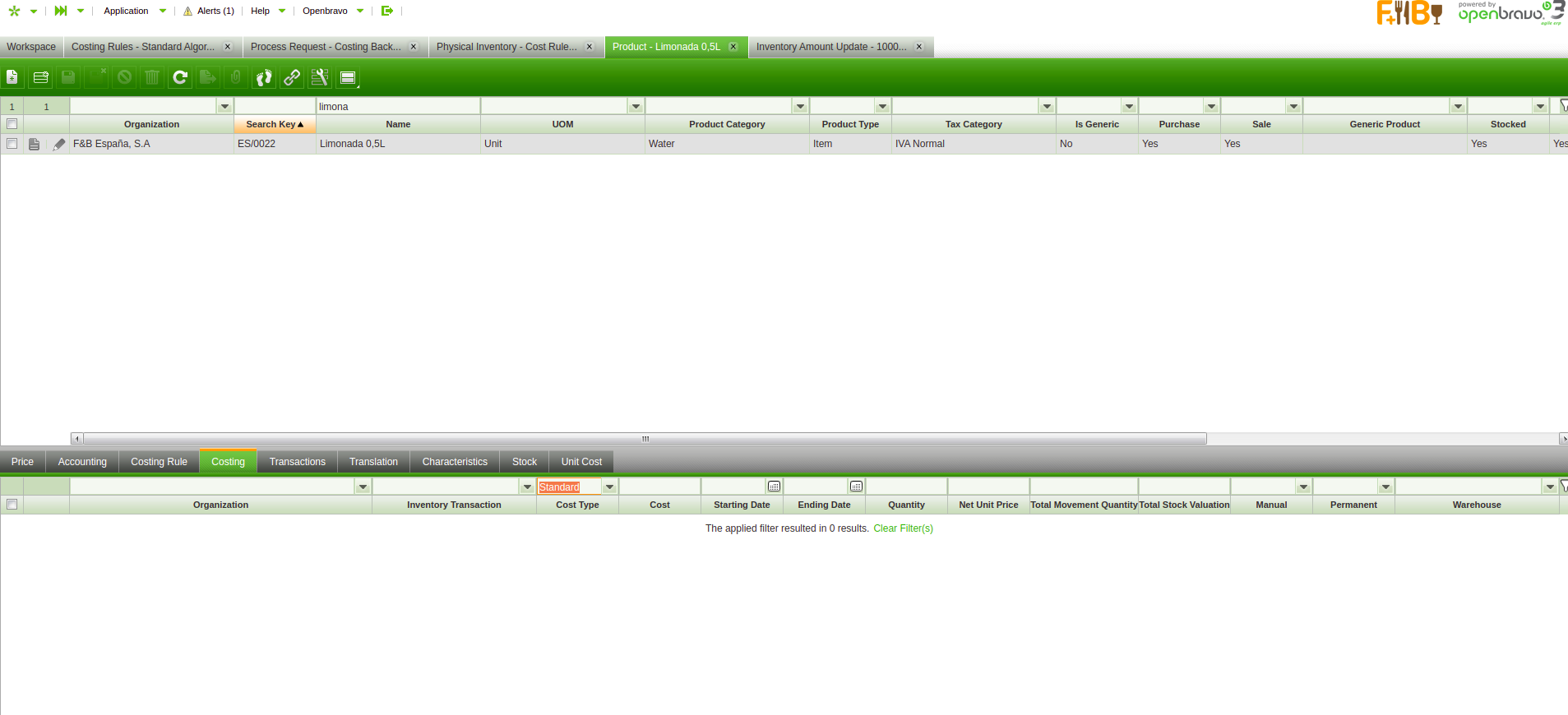Click pencil edit icon on Limonada row

tap(59, 144)
